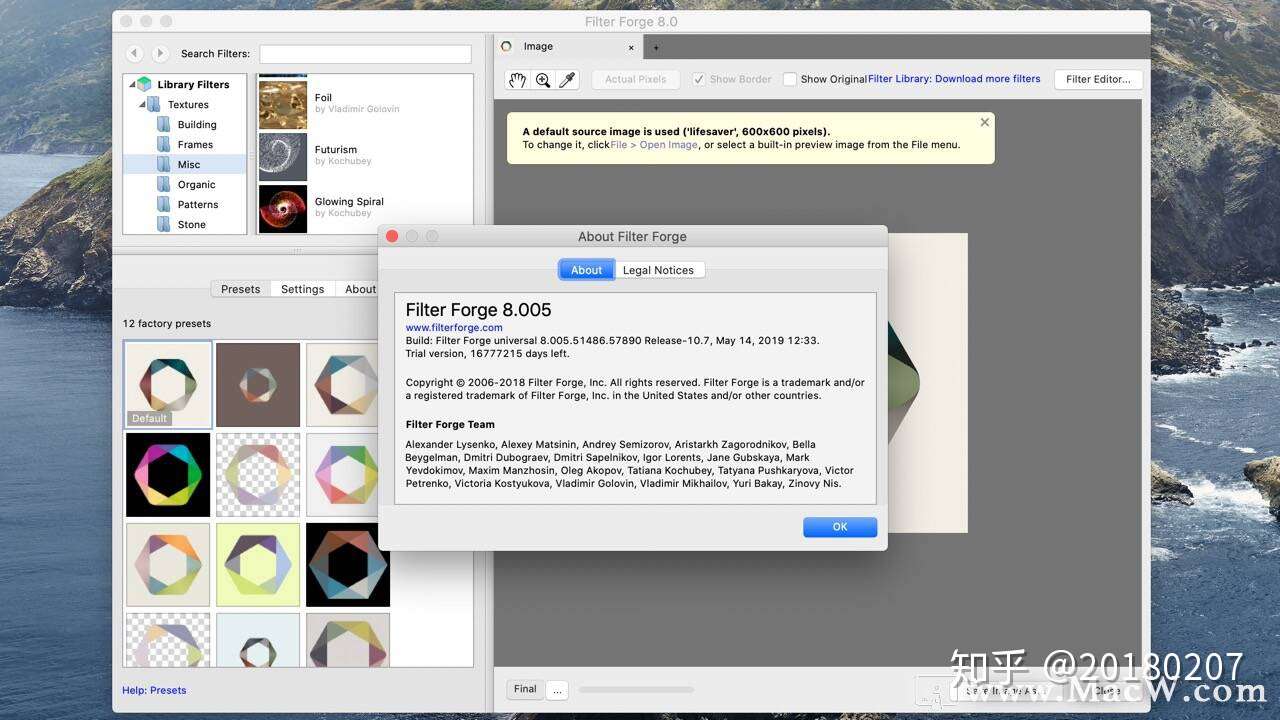1280x720 pixels.
Task: Select the black background rainbow hexagon preset
Action: (x=168, y=475)
